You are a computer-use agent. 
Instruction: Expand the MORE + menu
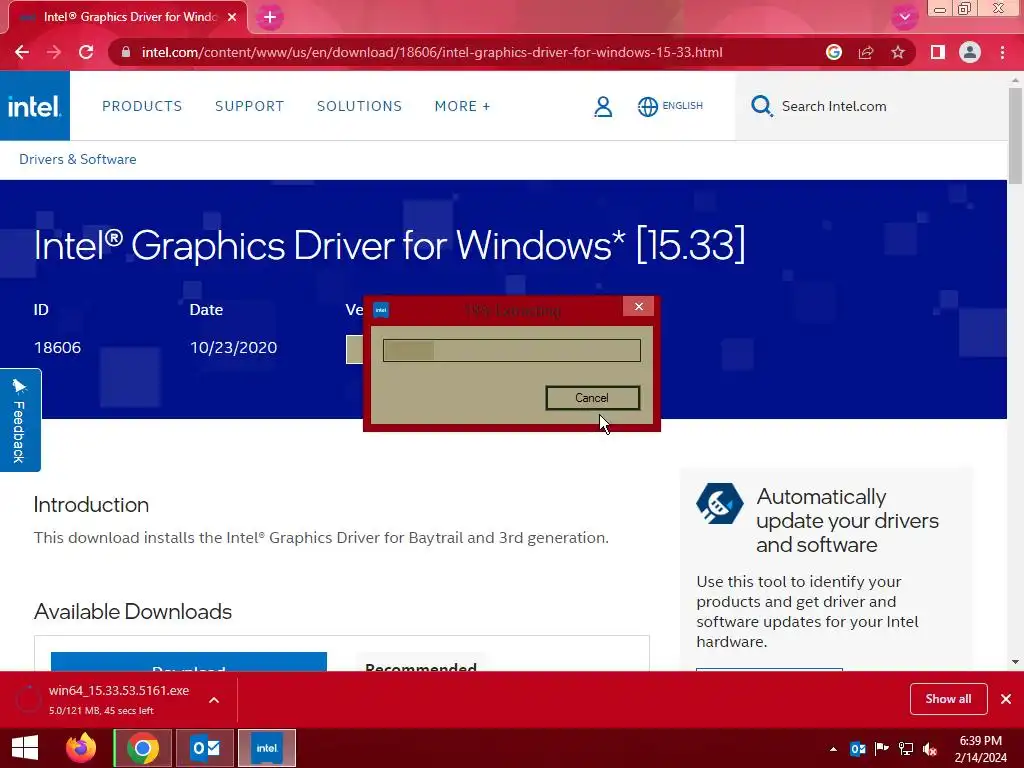point(462,106)
